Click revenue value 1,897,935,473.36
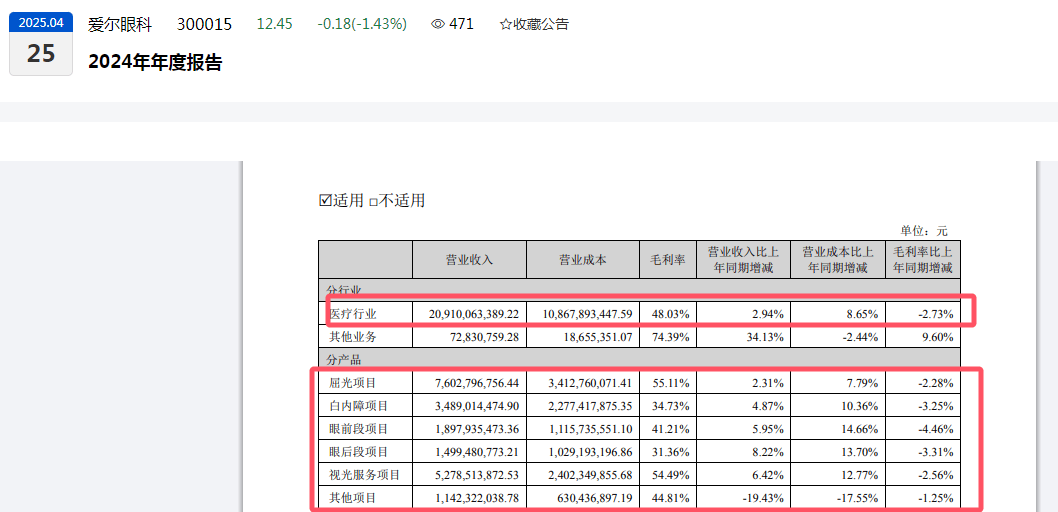The width and height of the screenshot is (1058, 512). pyautogui.click(x=478, y=429)
